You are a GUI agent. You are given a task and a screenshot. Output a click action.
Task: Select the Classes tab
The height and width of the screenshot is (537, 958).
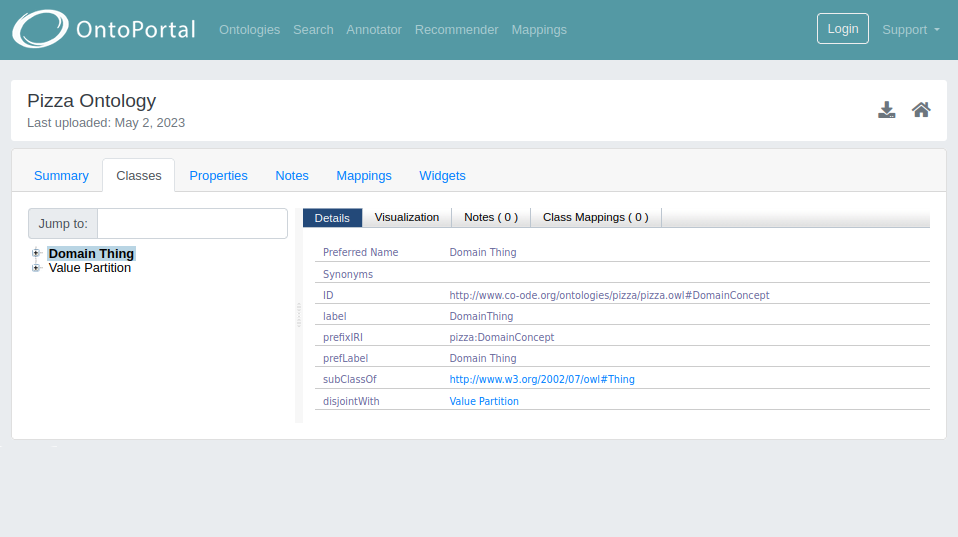pos(139,176)
